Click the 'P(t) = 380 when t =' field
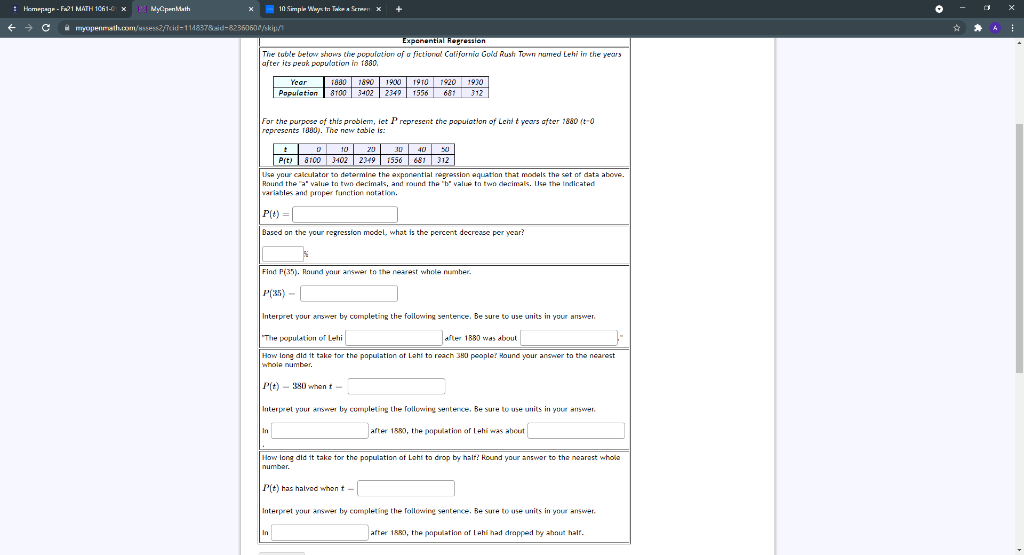1024x555 pixels. pos(396,387)
